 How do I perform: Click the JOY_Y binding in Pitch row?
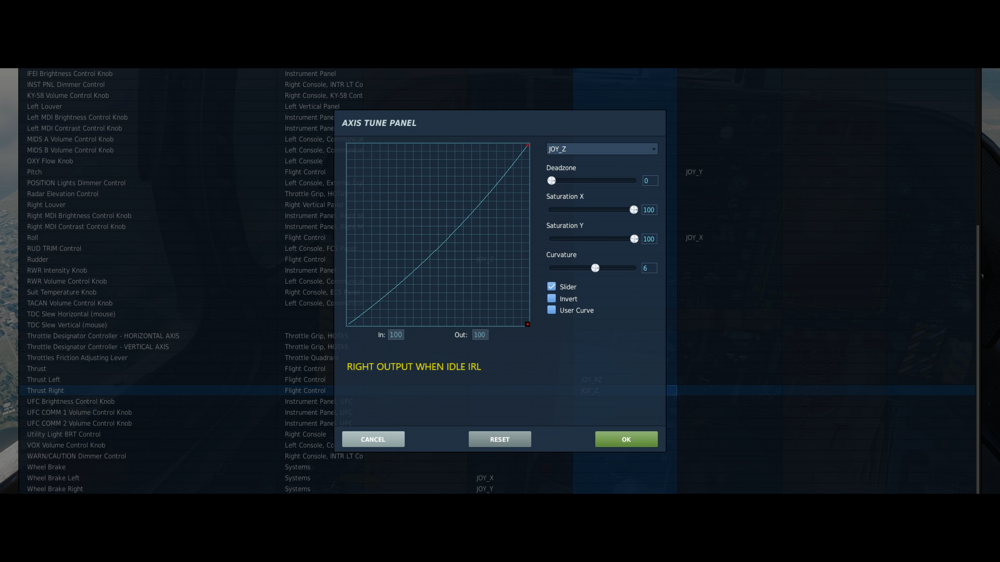coord(694,172)
